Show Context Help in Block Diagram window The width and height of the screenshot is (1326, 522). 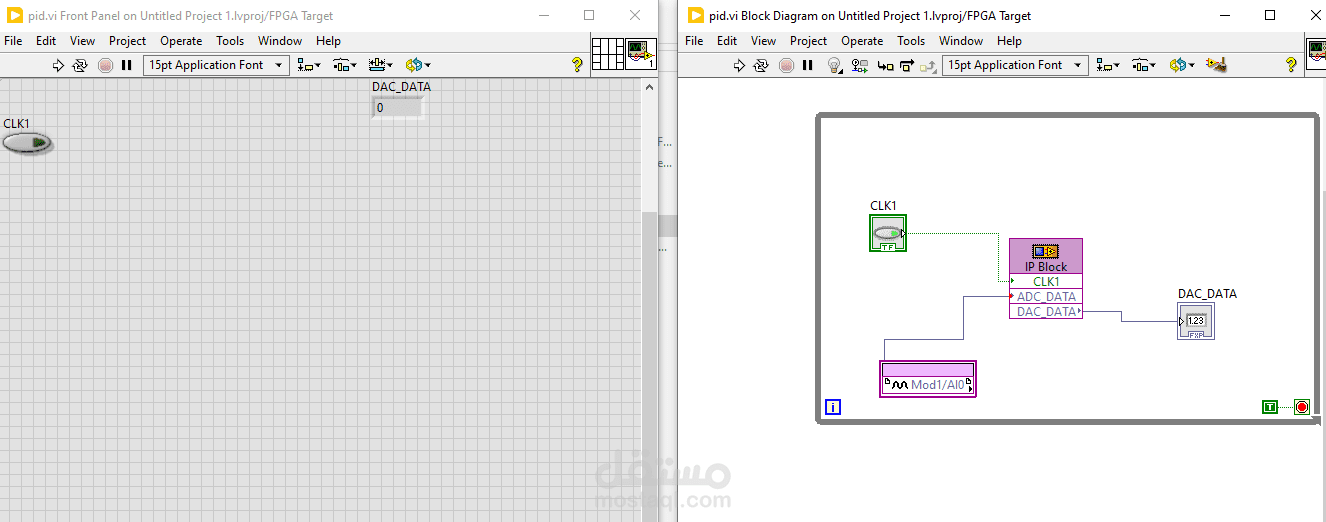coord(1292,65)
